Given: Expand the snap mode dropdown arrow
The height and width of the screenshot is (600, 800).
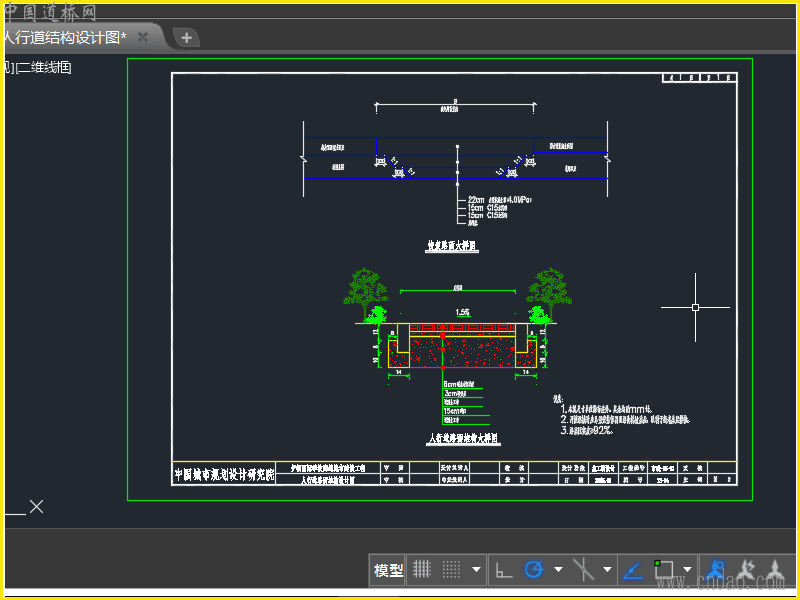Looking at the screenshot, I should pos(476,570).
